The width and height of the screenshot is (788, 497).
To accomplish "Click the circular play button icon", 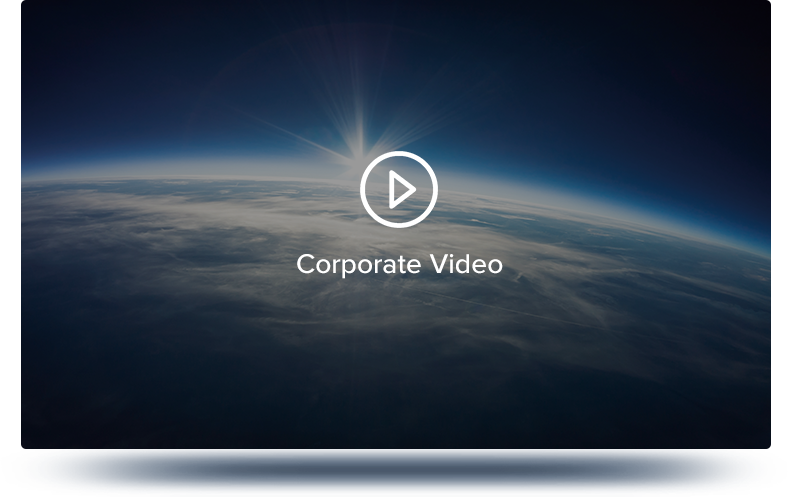I will click(398, 189).
